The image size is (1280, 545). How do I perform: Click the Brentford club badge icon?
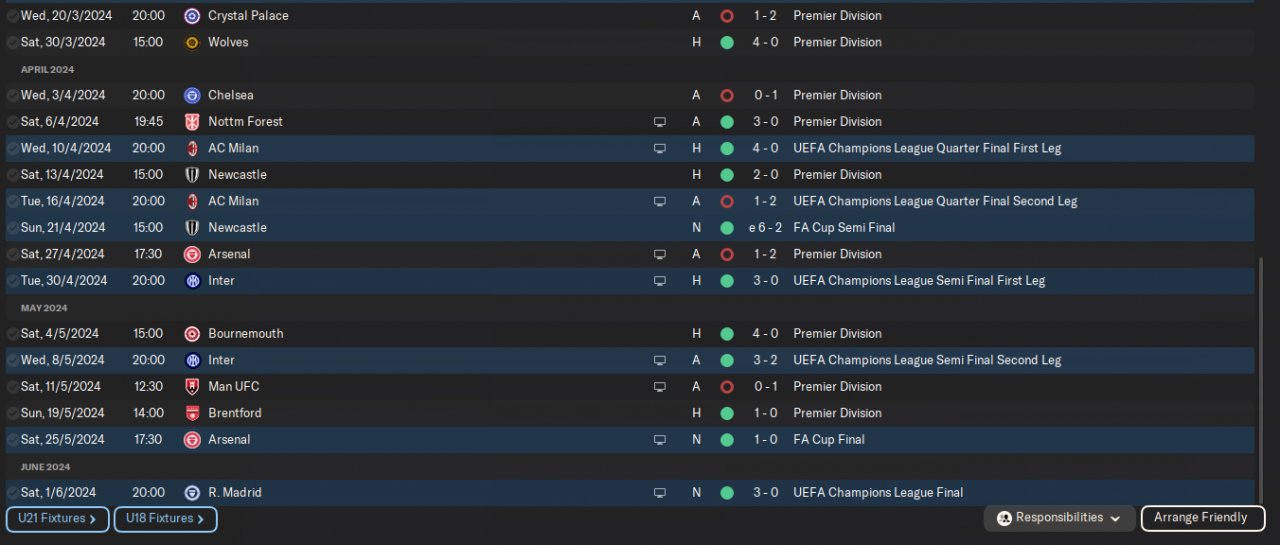coord(192,413)
